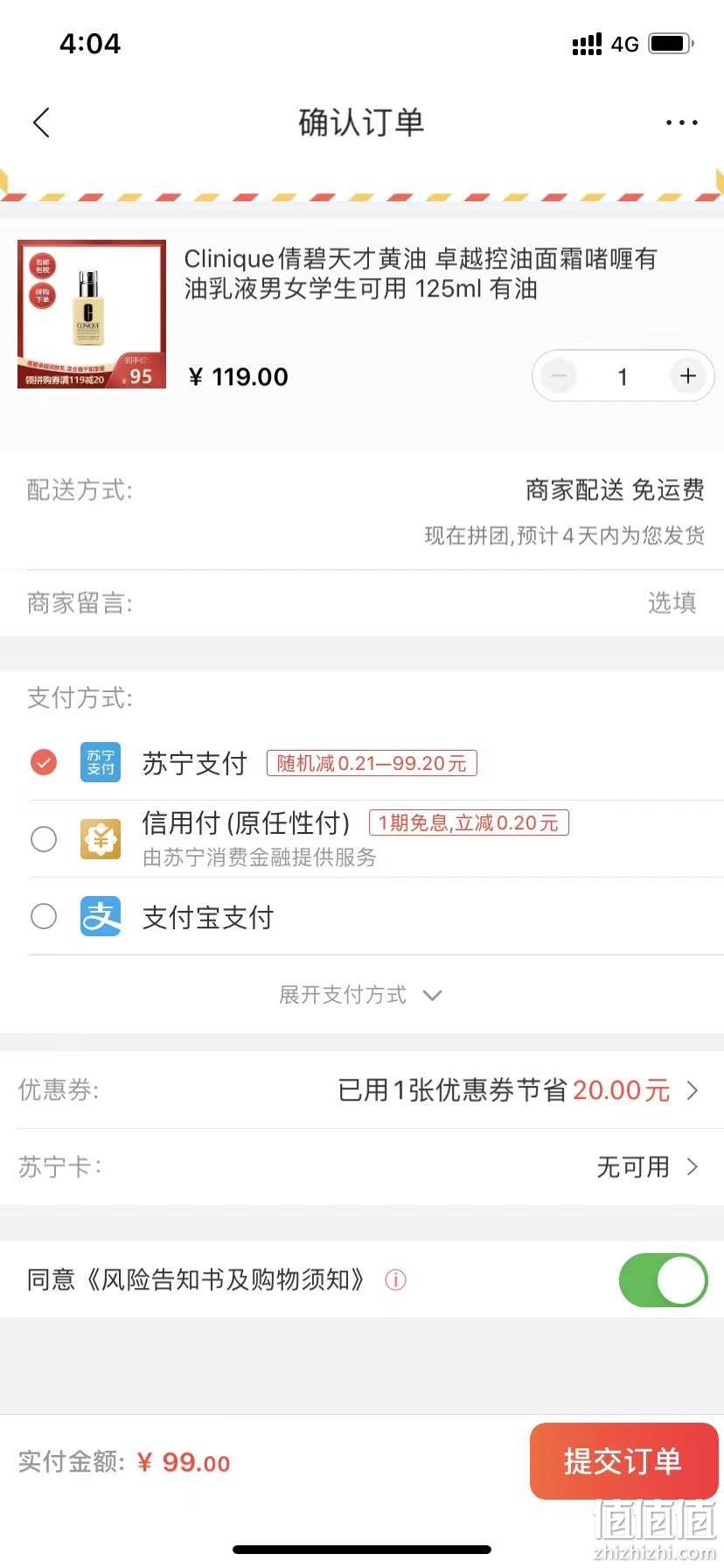
Task: Decrease quantity with the minus icon
Action: [559, 376]
